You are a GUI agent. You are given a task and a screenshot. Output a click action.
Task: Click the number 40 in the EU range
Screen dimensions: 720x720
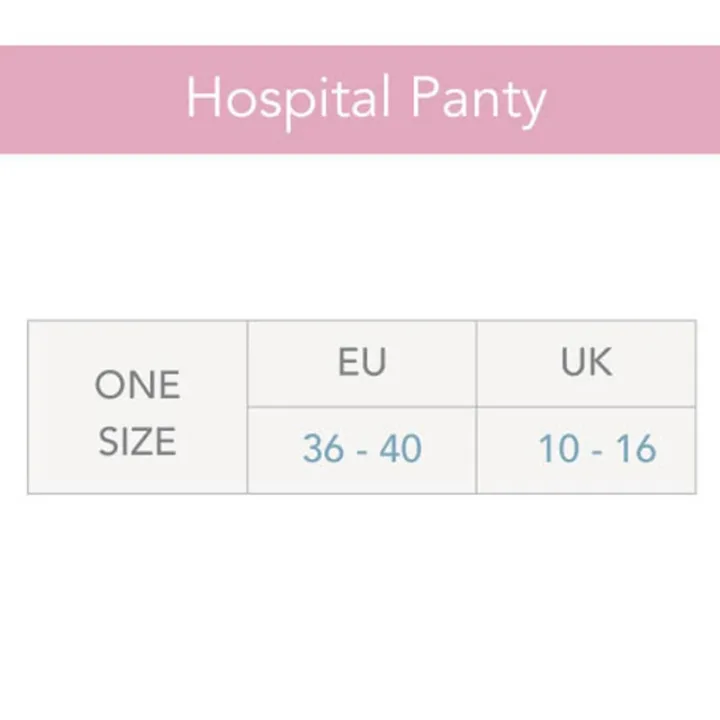(x=400, y=449)
